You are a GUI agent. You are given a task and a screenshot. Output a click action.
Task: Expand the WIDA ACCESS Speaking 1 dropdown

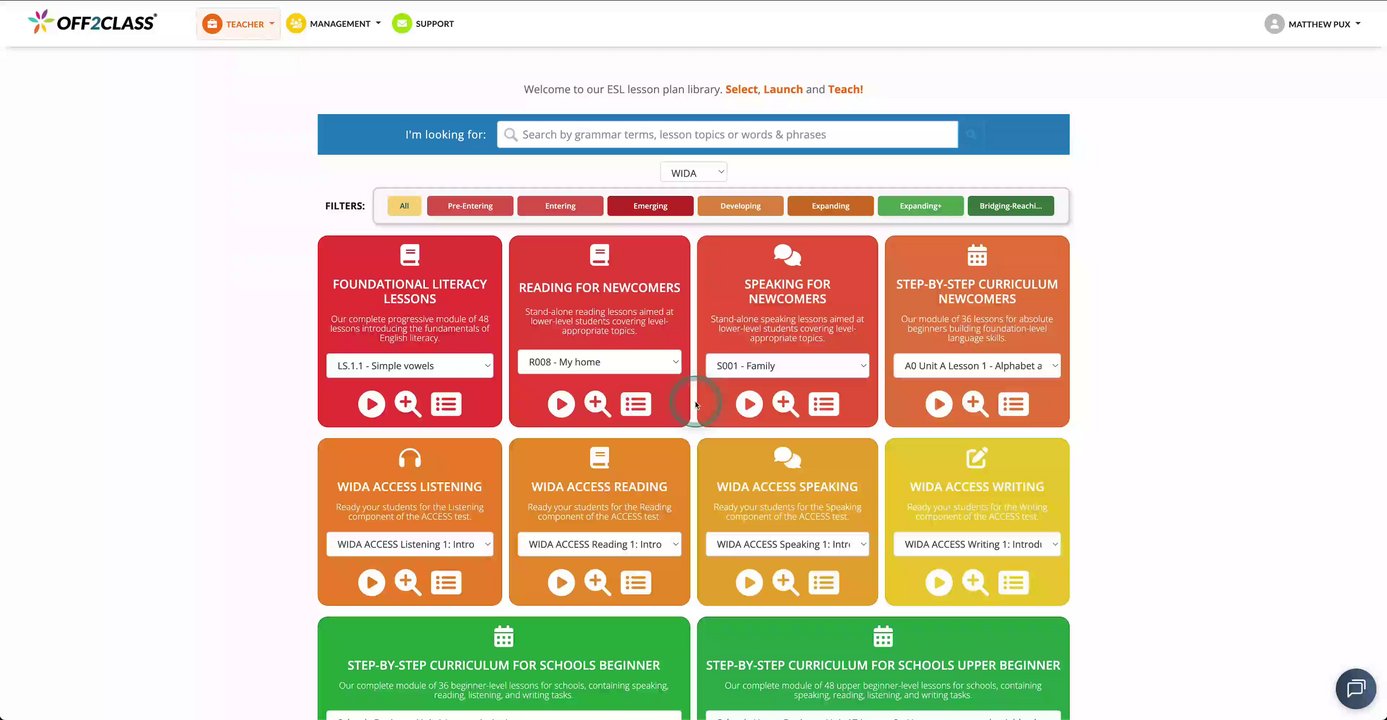pos(787,544)
